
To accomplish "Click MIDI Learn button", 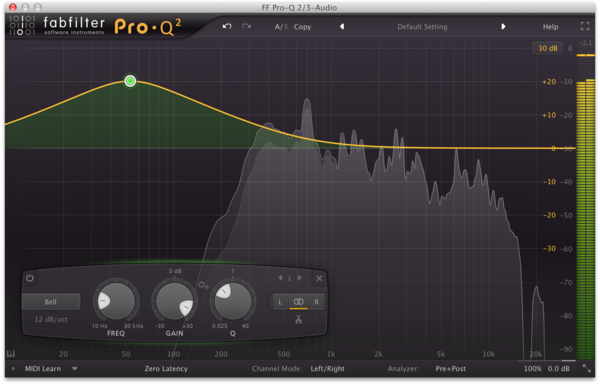I will coord(43,369).
